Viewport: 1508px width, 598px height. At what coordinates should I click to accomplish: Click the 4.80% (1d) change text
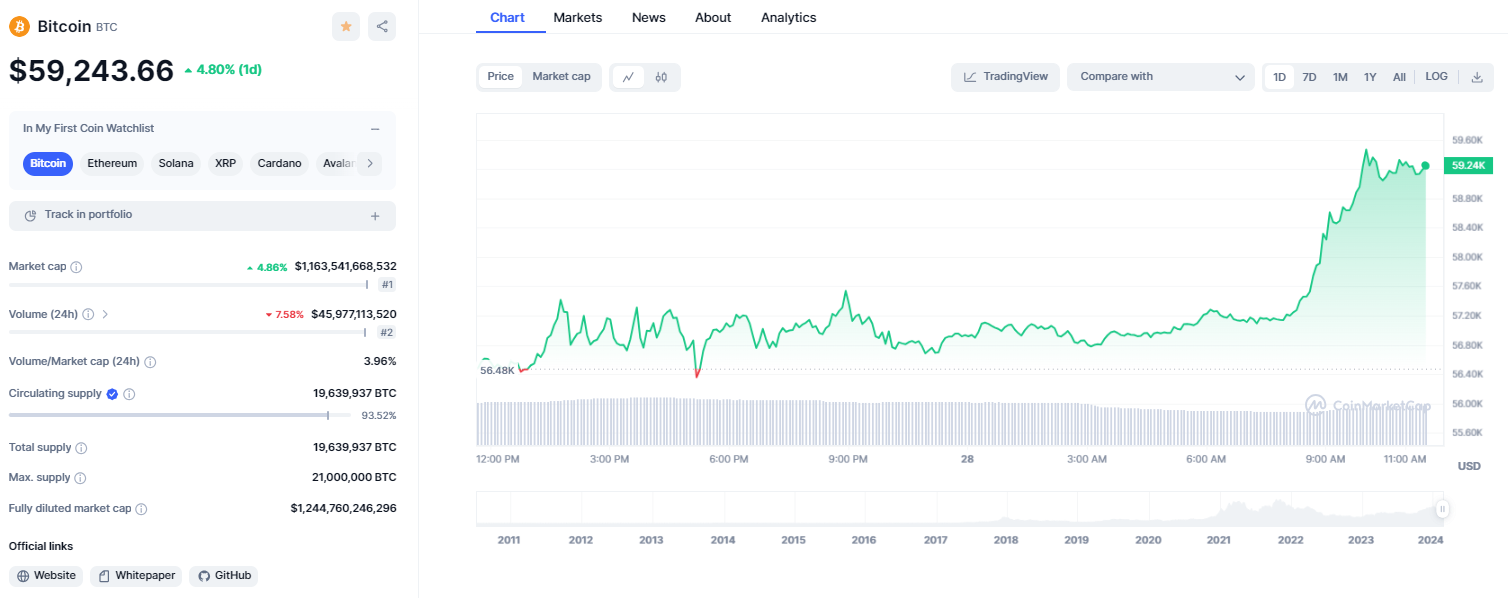point(229,70)
